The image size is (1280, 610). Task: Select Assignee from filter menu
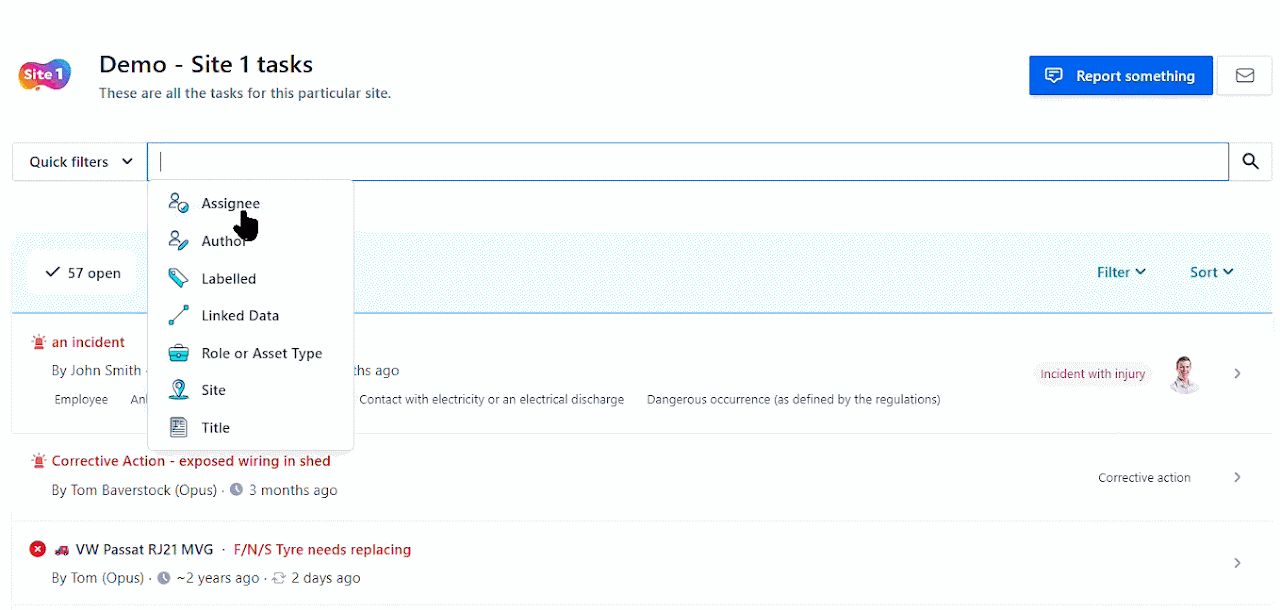(x=250, y=203)
